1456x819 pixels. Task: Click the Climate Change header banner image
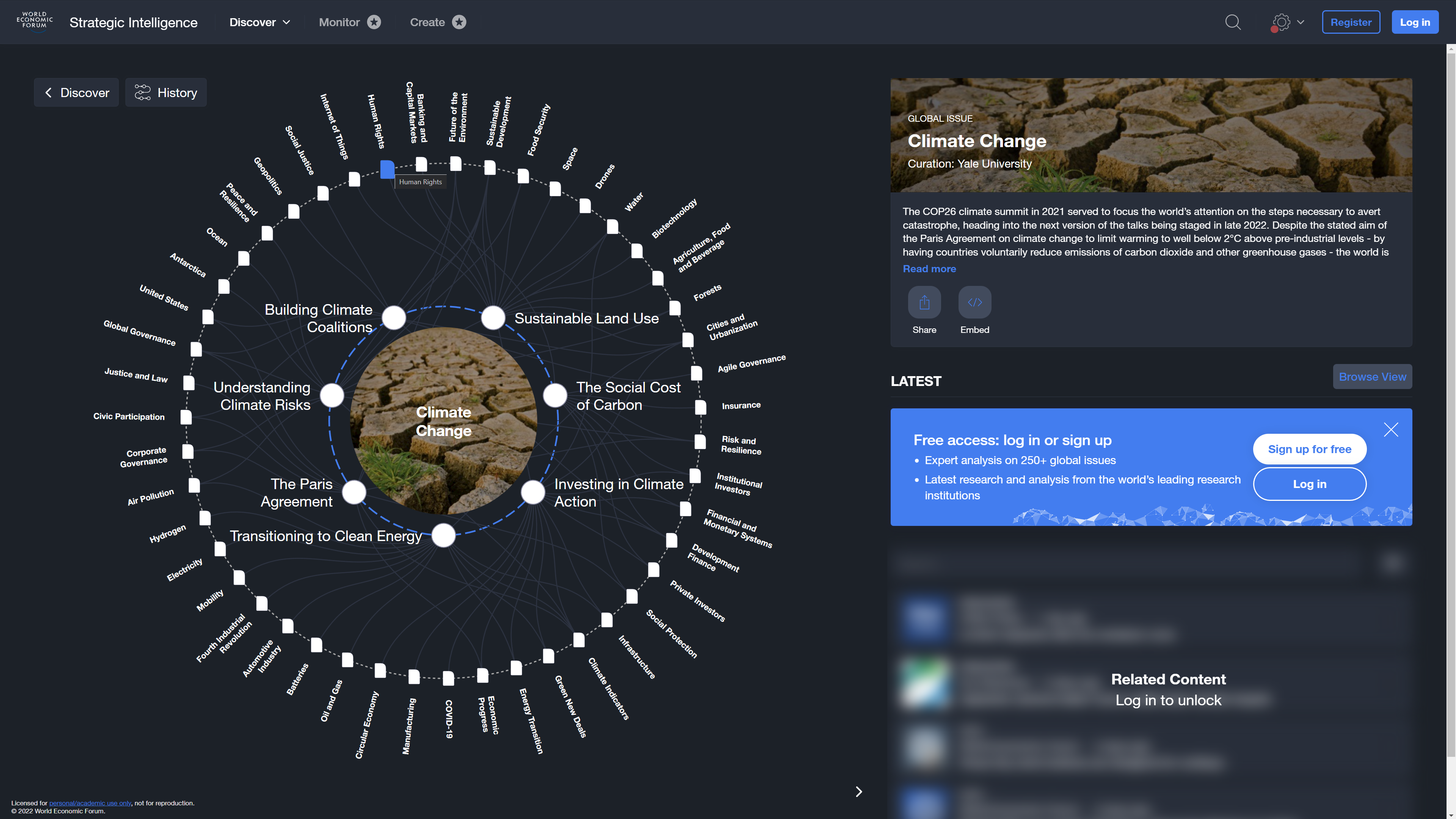1151,135
